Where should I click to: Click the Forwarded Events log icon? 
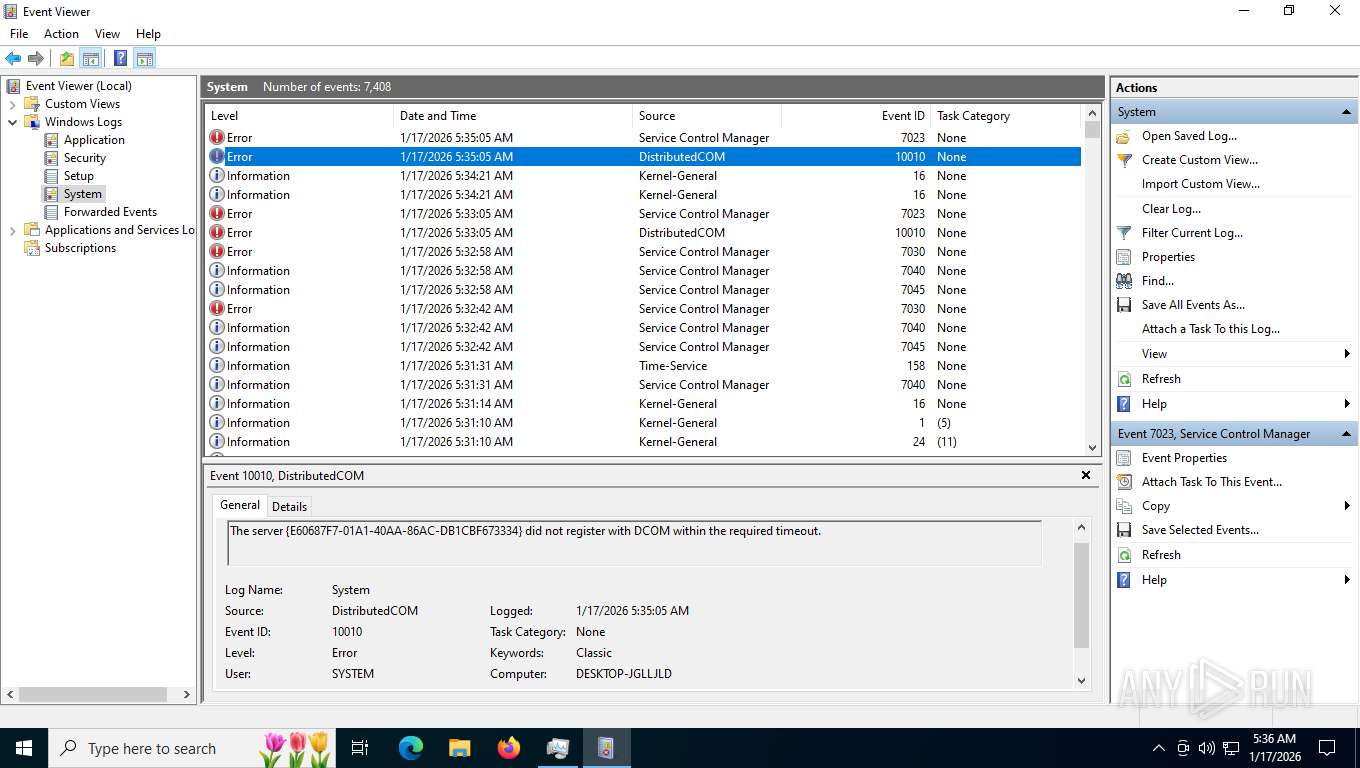coord(52,212)
